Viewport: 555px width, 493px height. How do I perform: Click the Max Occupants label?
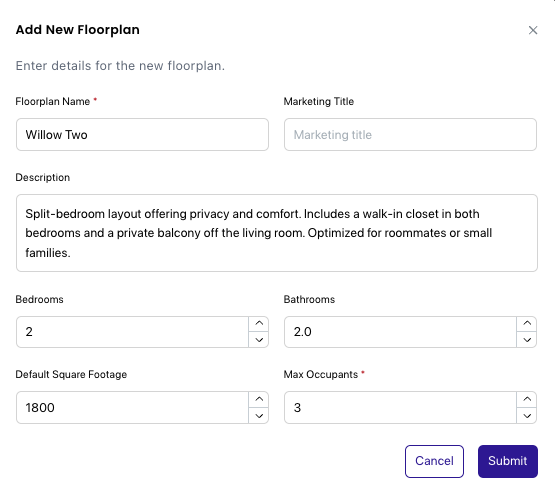(321, 374)
